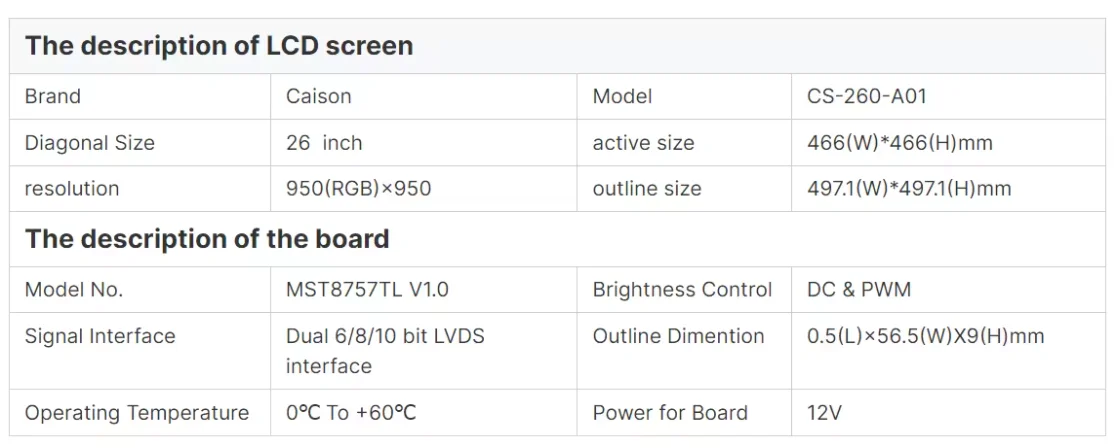
Task: Select the 'Operating Temperature' label cell
Action: pos(137,413)
